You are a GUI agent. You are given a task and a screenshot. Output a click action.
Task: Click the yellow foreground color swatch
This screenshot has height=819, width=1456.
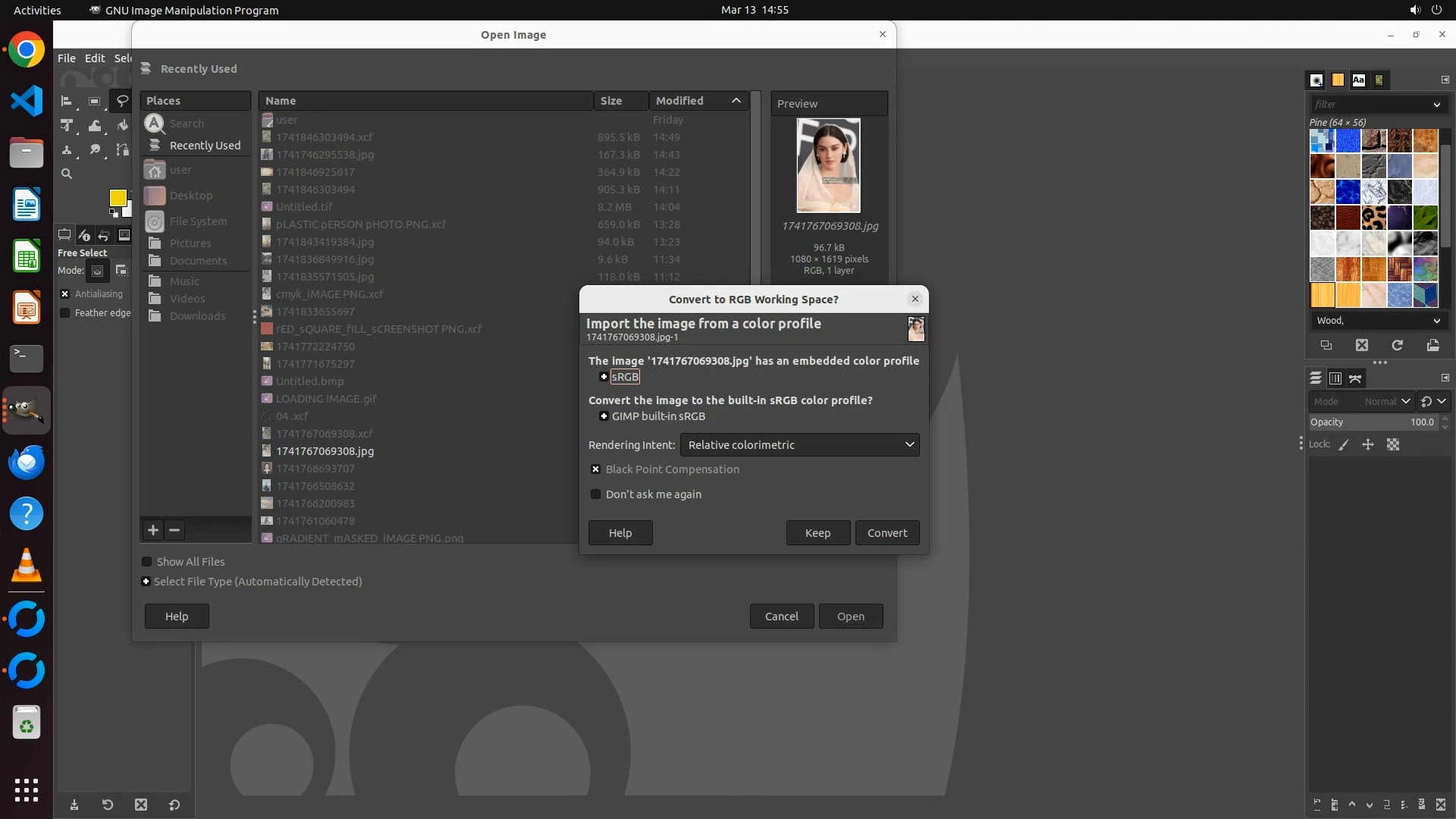point(117,197)
